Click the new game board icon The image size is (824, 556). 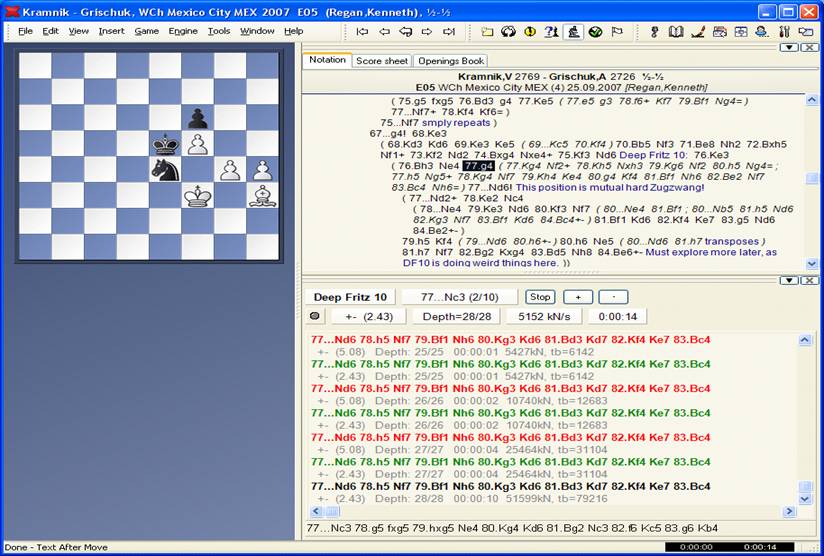(486, 32)
